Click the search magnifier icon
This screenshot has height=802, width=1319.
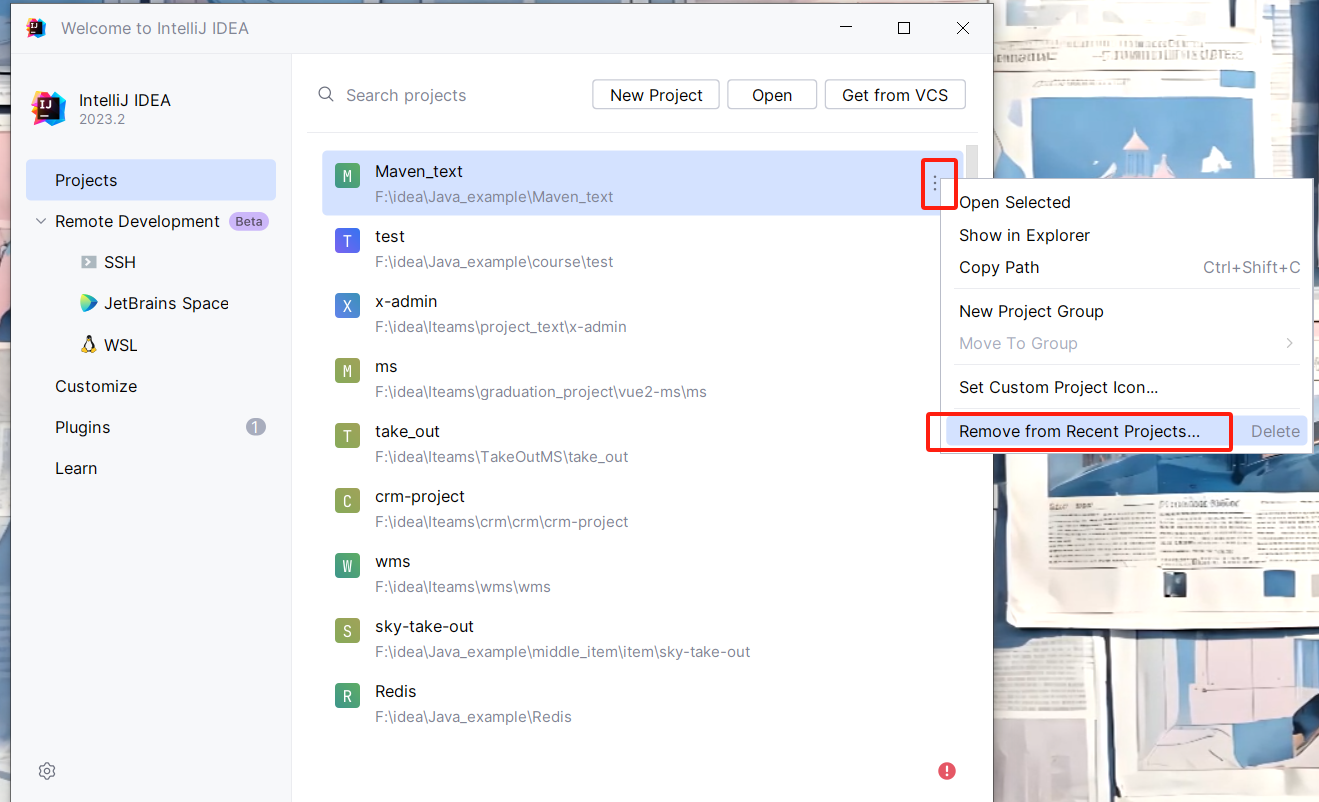[326, 94]
